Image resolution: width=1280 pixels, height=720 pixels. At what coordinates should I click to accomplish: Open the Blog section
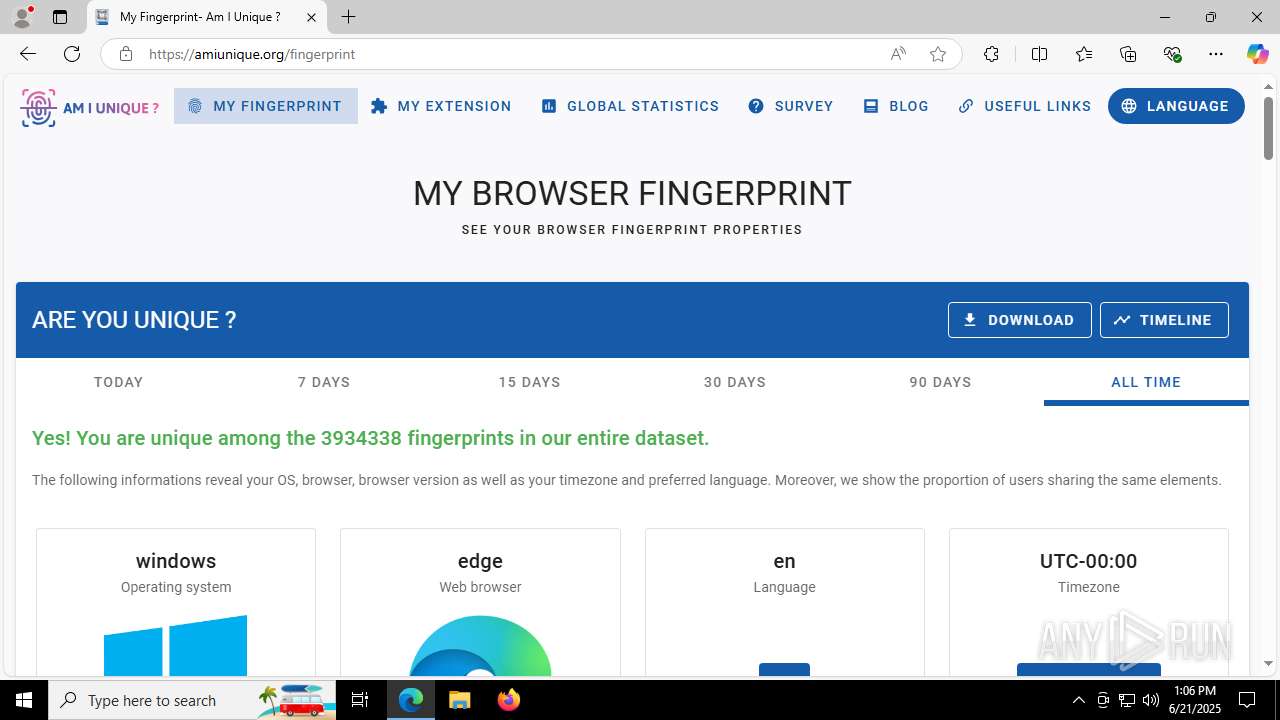point(896,106)
